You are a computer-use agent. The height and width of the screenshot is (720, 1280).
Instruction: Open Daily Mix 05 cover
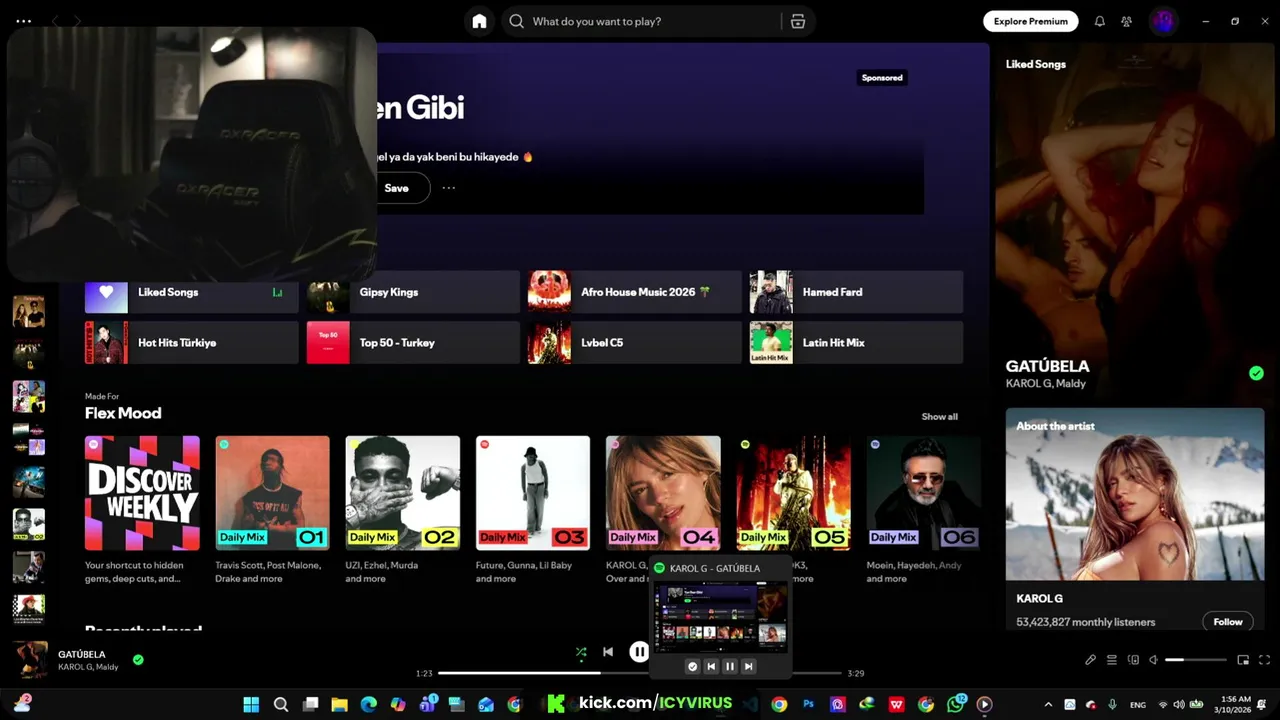click(x=794, y=493)
